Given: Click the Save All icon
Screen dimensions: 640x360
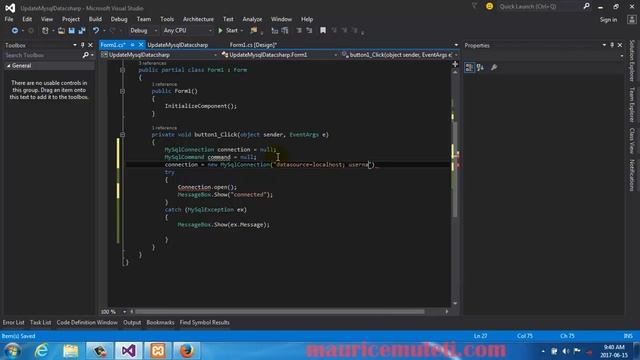Looking at the screenshot, I should 82,31.
